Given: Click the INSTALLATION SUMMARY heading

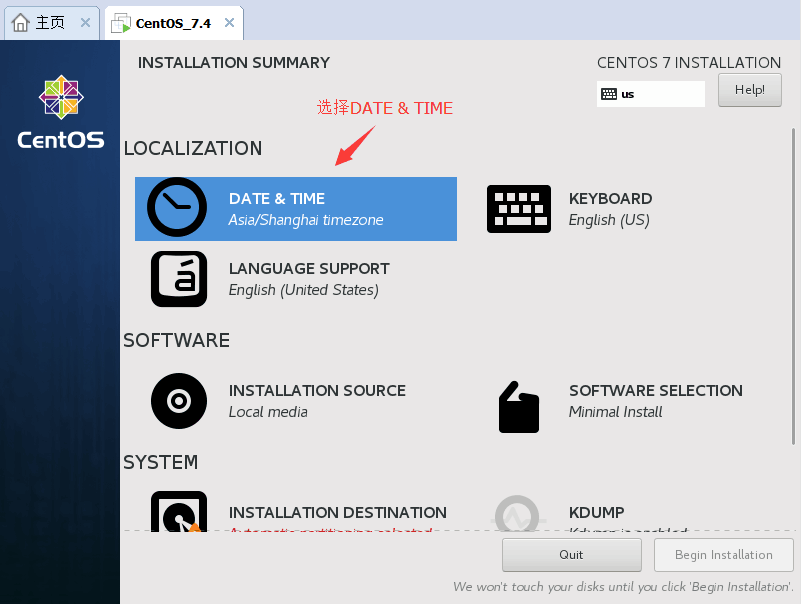Looking at the screenshot, I should [x=234, y=62].
